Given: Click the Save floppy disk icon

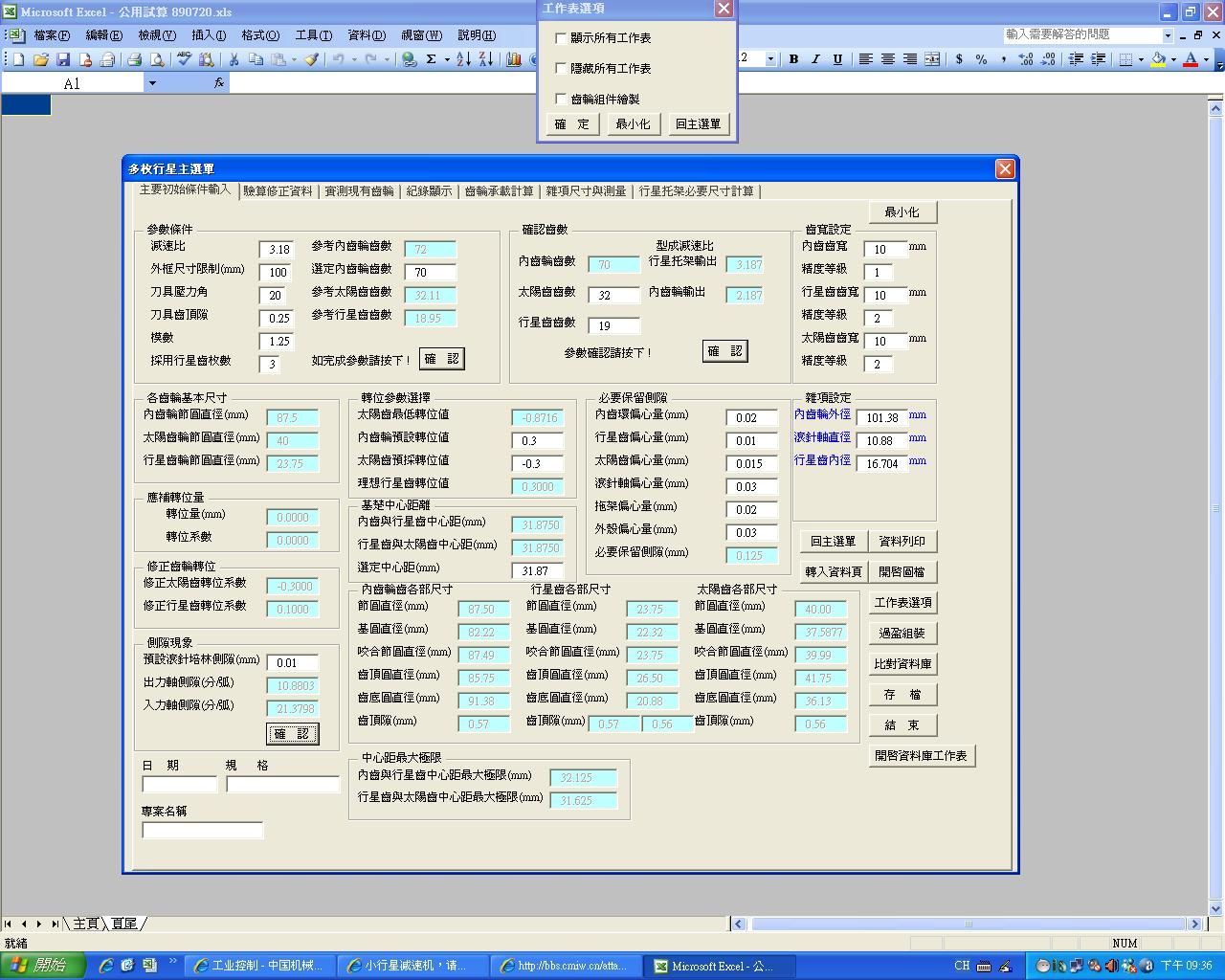Looking at the screenshot, I should click(x=62, y=59).
